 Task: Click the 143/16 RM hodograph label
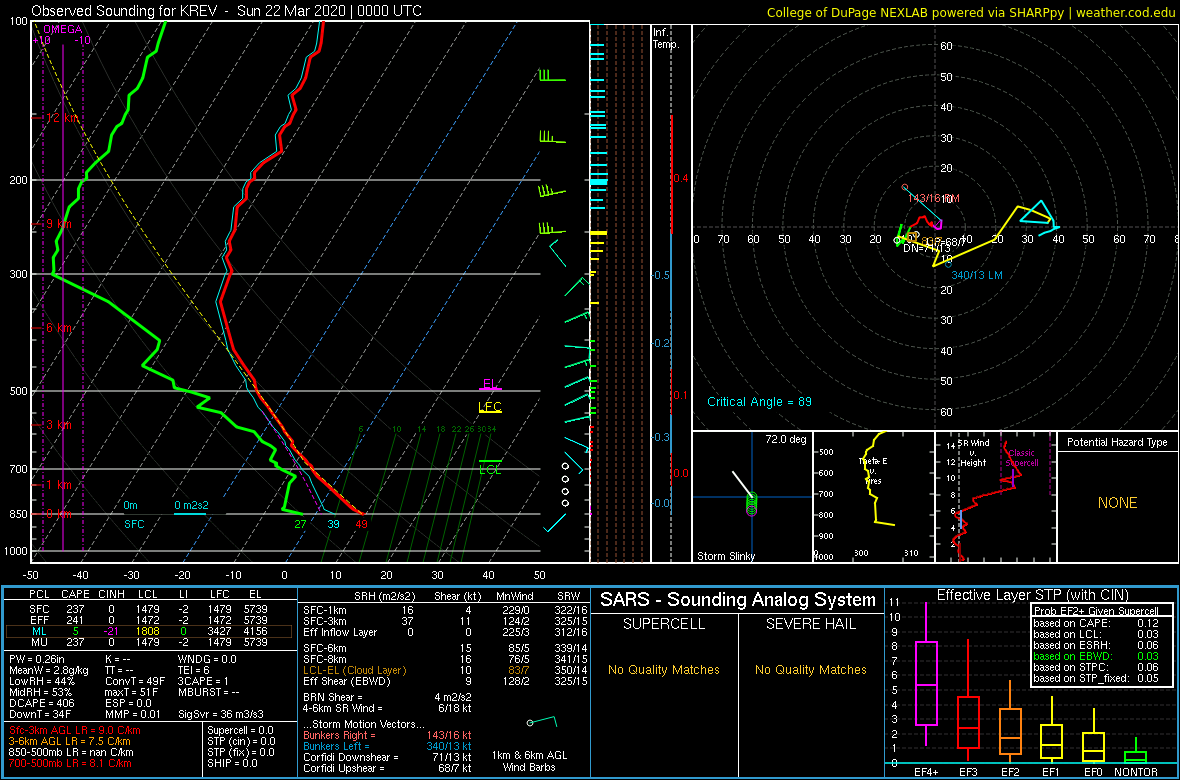(x=934, y=198)
